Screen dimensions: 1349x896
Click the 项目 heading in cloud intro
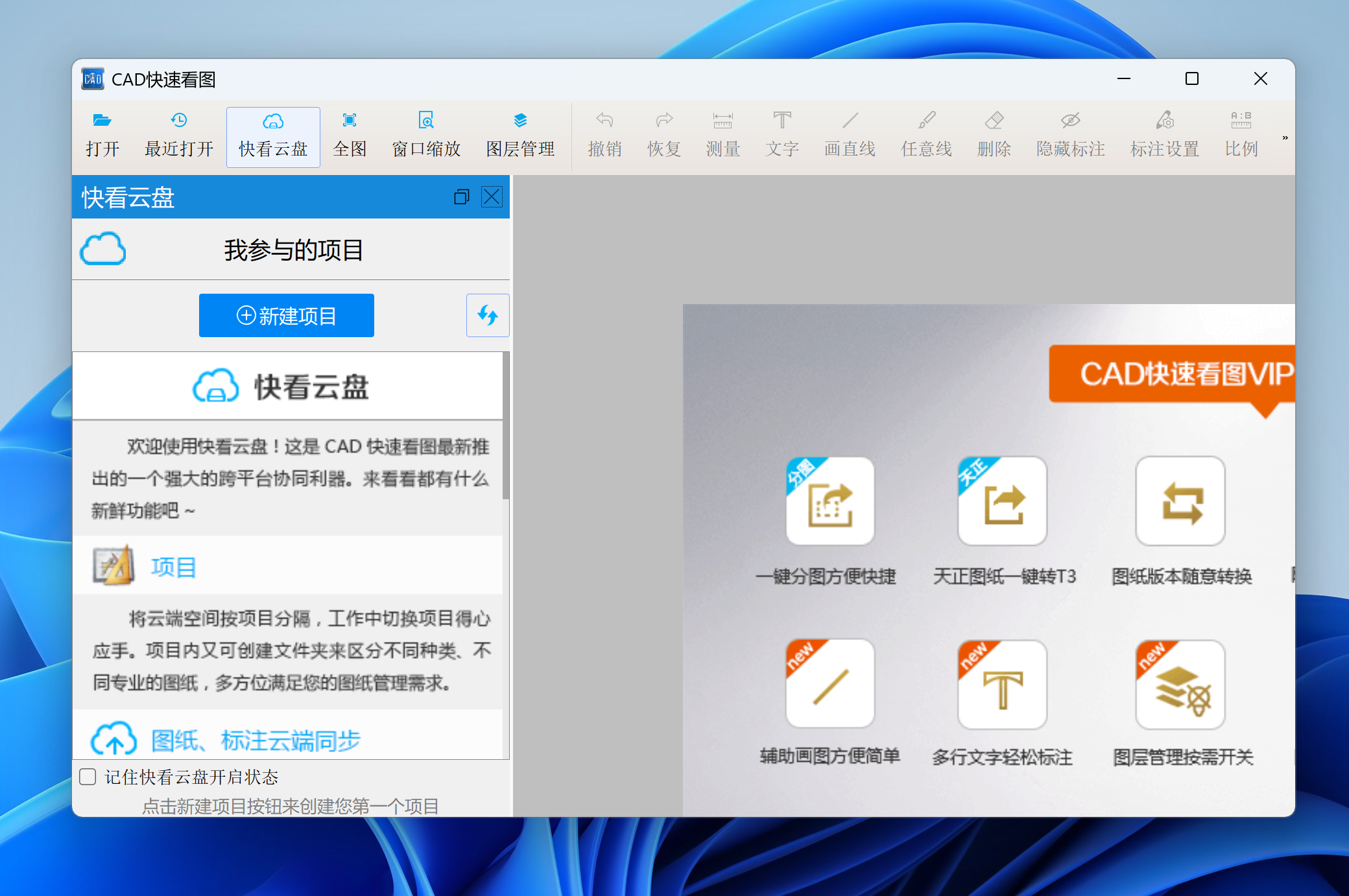[x=173, y=567]
